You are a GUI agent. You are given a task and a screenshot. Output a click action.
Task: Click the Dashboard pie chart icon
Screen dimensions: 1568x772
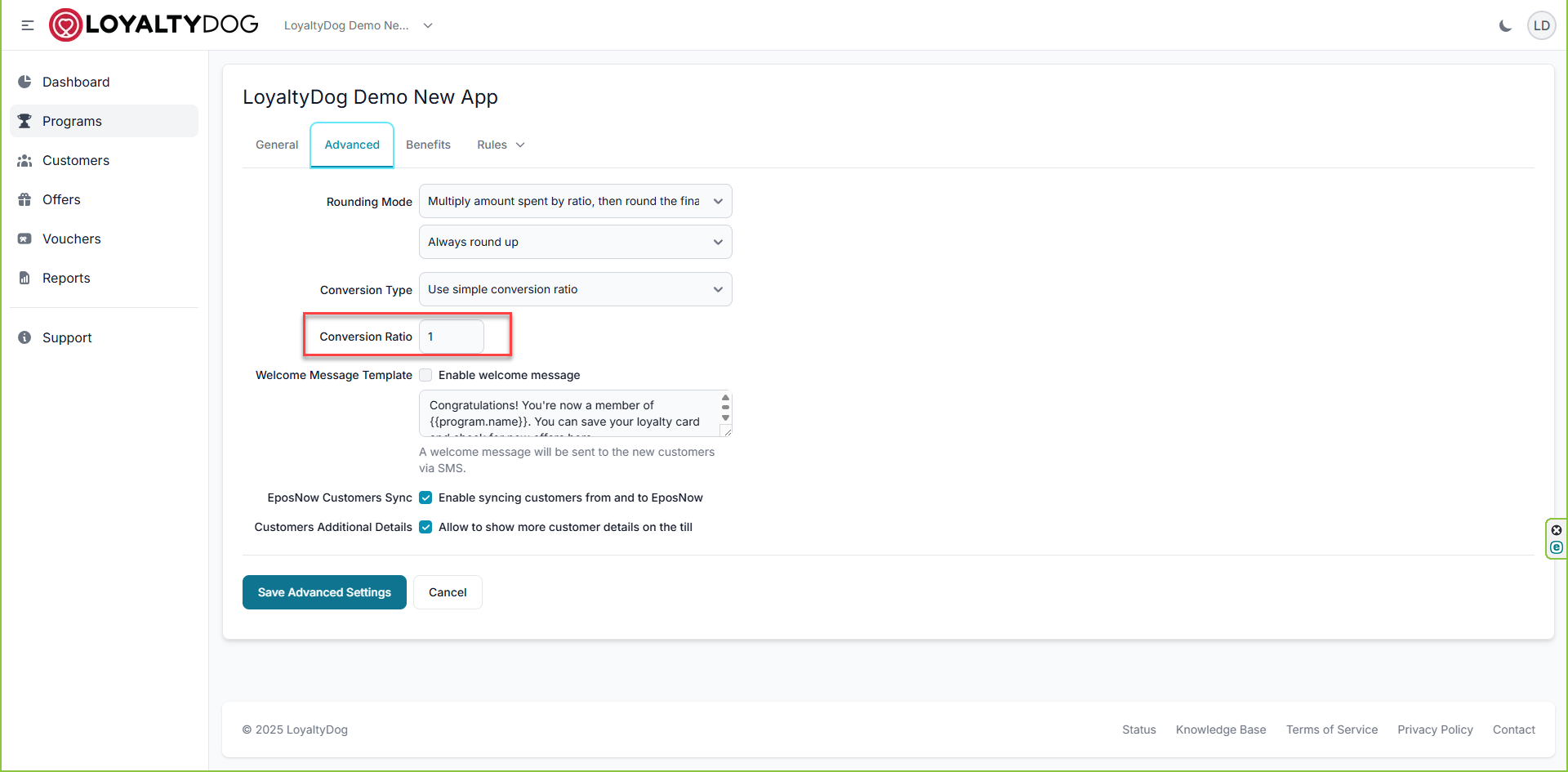click(24, 82)
